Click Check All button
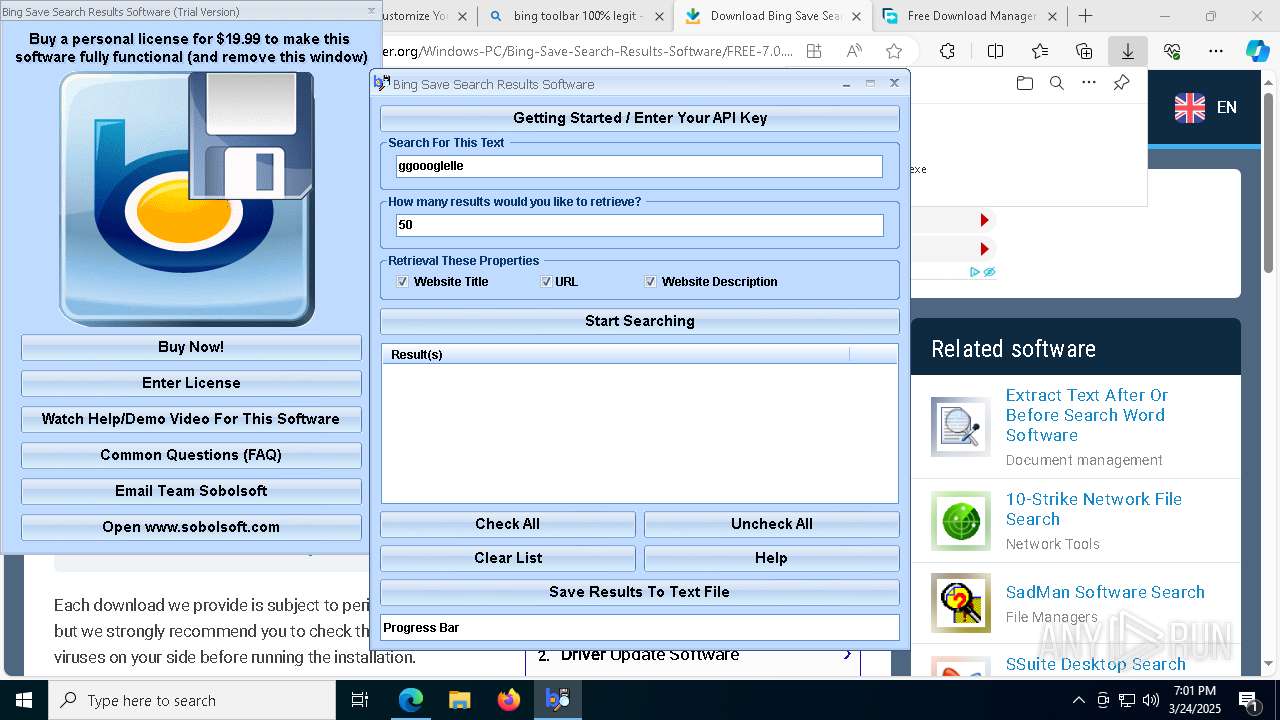 click(x=508, y=524)
